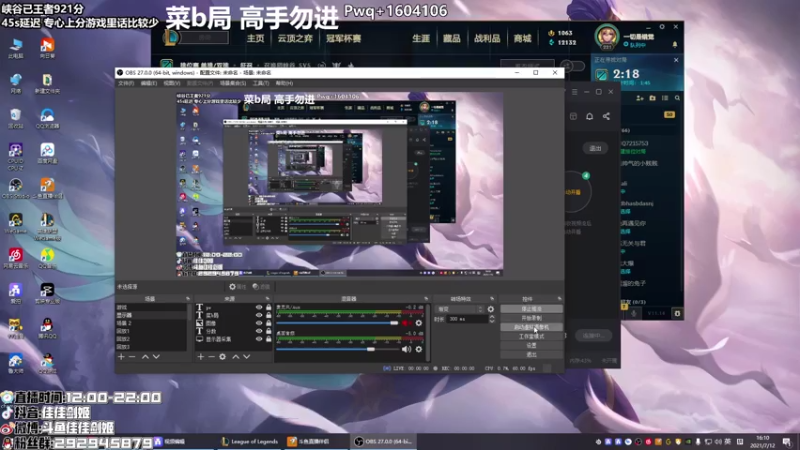The image size is (800, 450).
Task: Click notification bell in League client header
Action: click(675, 45)
